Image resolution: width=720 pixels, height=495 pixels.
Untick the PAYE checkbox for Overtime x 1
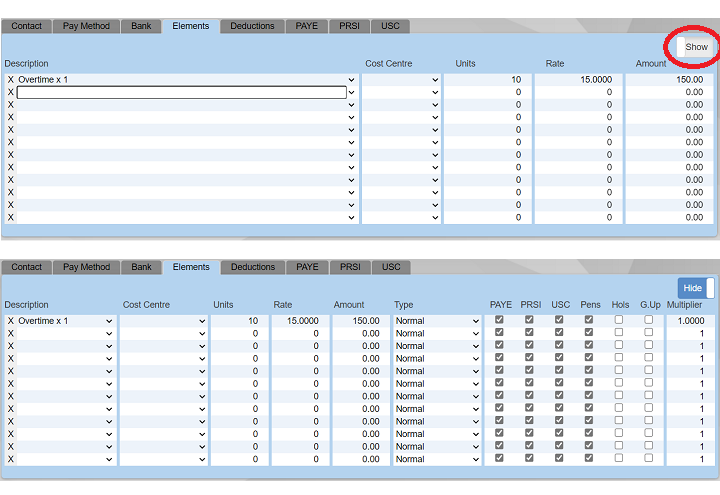(x=500, y=321)
